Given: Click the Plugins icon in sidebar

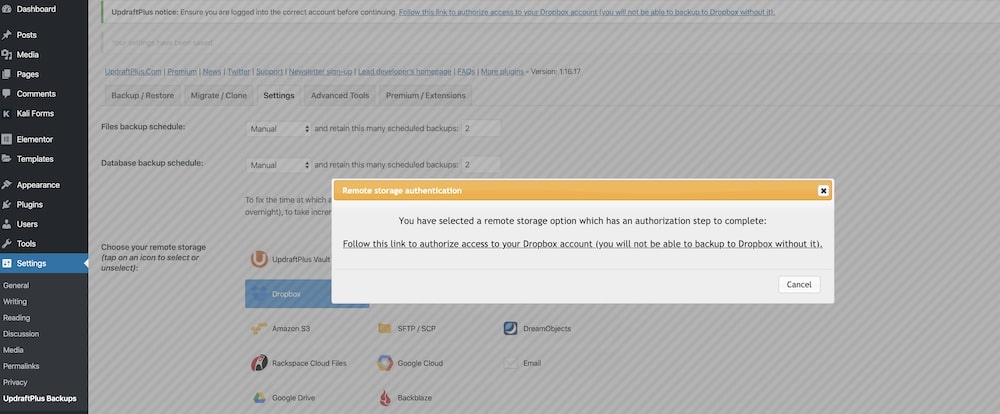Looking at the screenshot, I should pyautogui.click(x=6, y=205).
